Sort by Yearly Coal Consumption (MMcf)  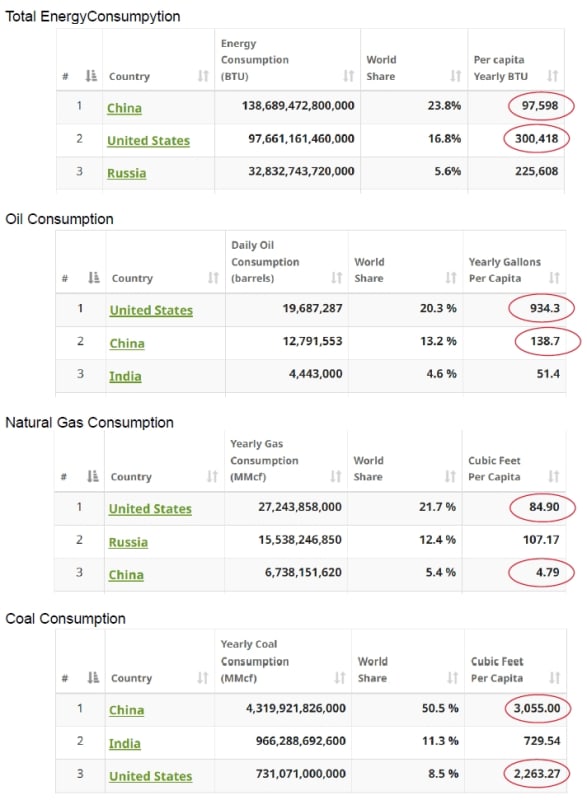pyautogui.click(x=340, y=678)
